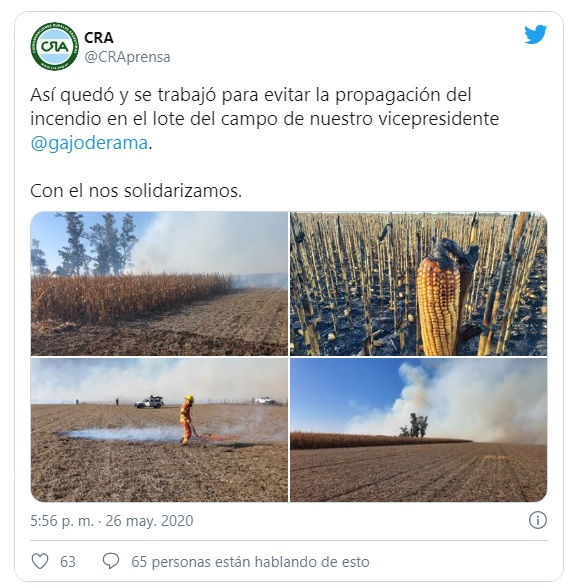The width and height of the screenshot is (575, 588).
Task: Click the 63 likes count
Action: [68, 562]
